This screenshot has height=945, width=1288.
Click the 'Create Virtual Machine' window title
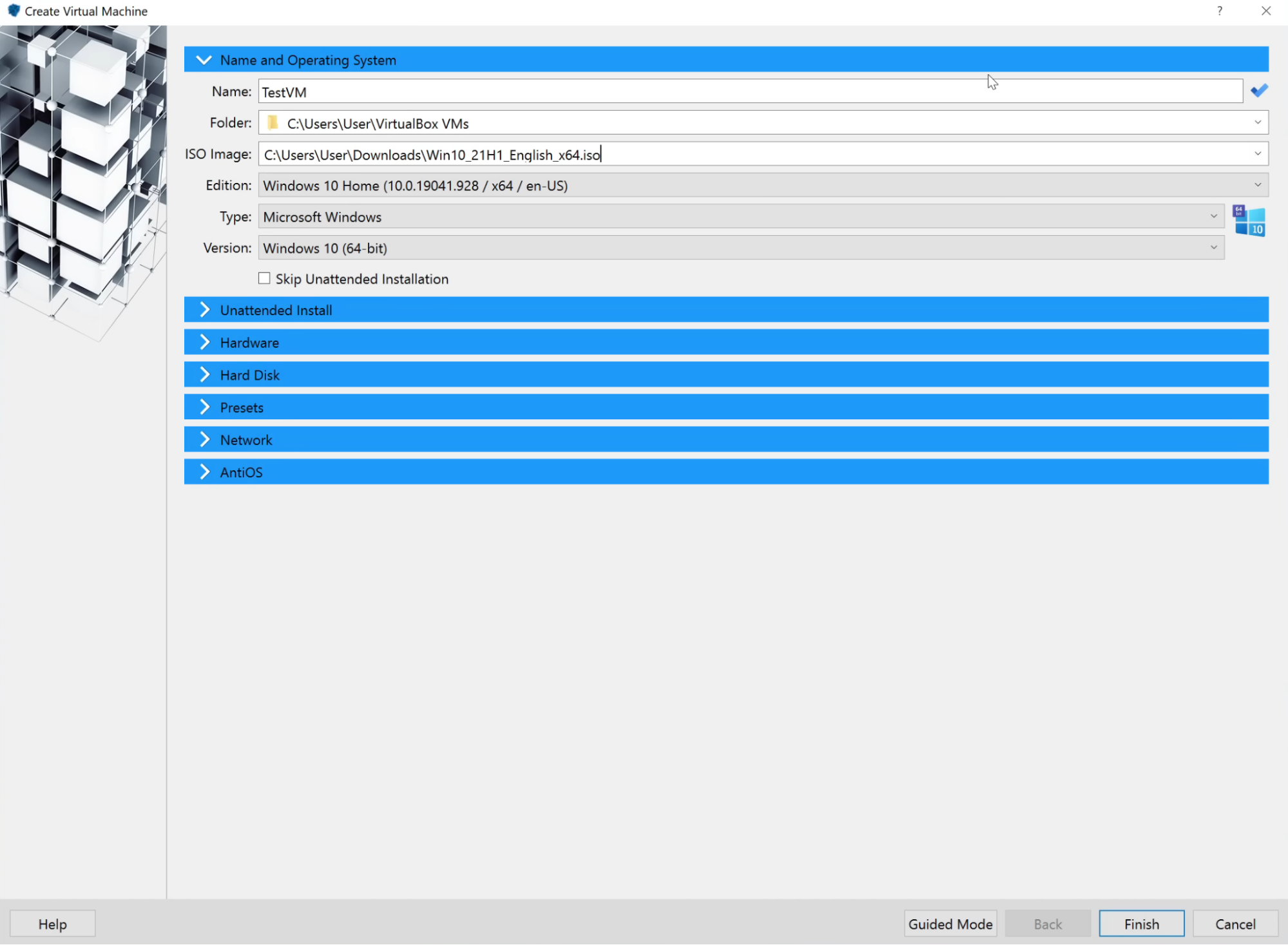click(86, 11)
